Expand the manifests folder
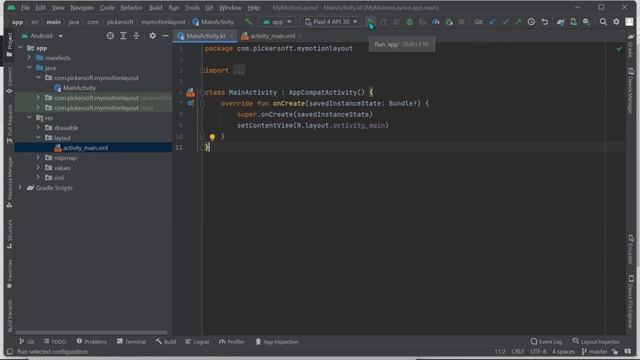The image size is (640, 360). (29, 58)
